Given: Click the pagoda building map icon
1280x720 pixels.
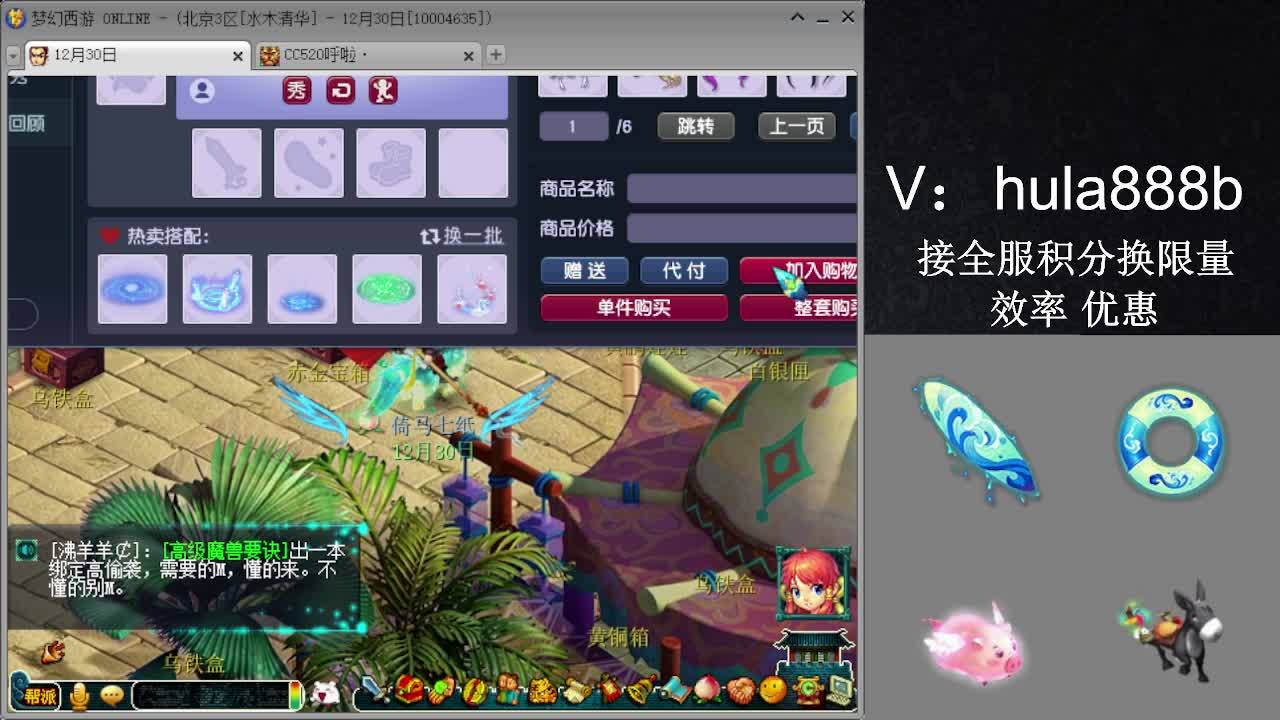Looking at the screenshot, I should [x=814, y=650].
